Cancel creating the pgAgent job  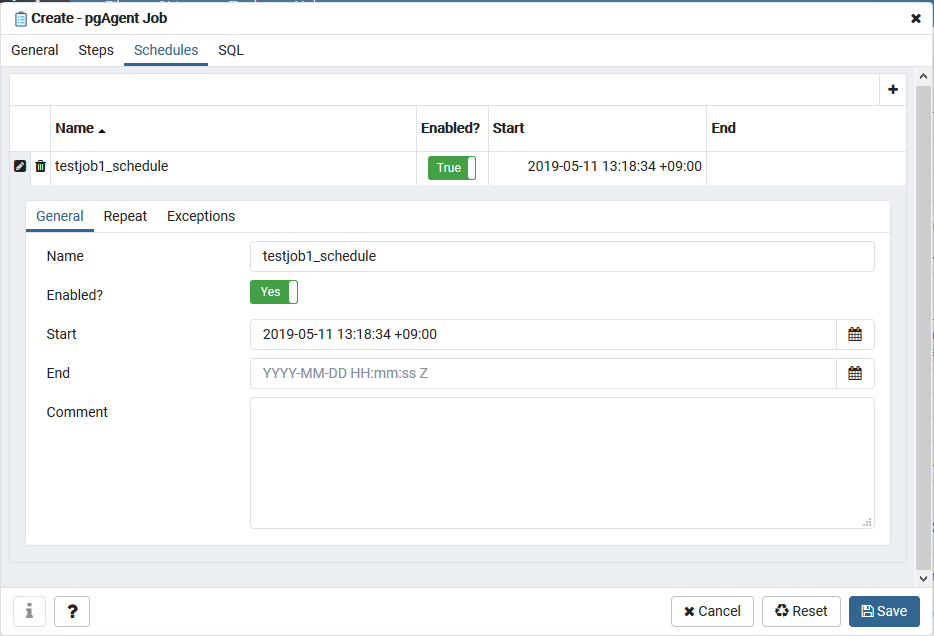point(712,611)
